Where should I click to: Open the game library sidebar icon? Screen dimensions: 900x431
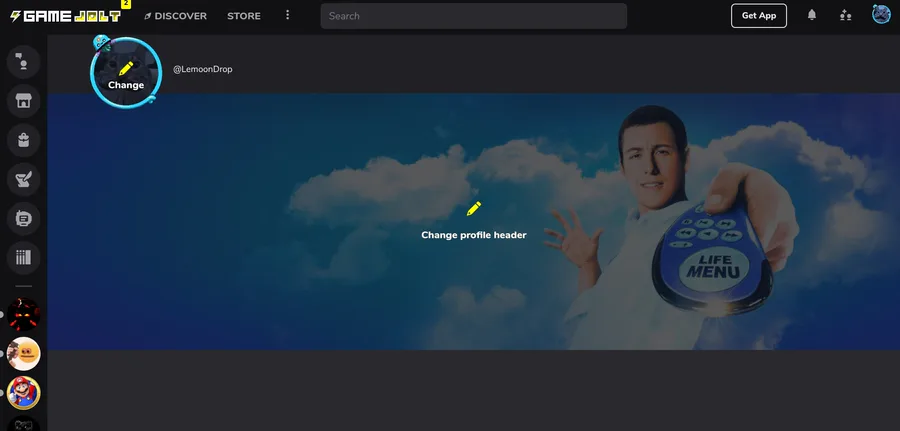point(24,257)
